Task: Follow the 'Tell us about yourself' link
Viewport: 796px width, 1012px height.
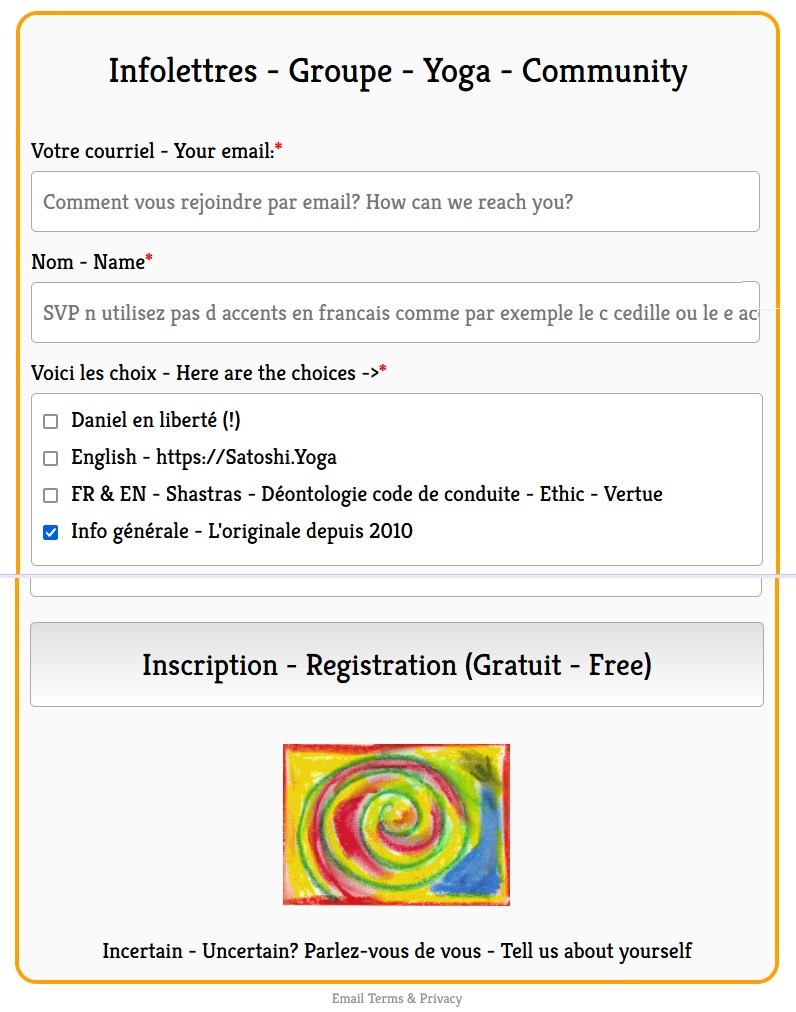Action: 397,950
